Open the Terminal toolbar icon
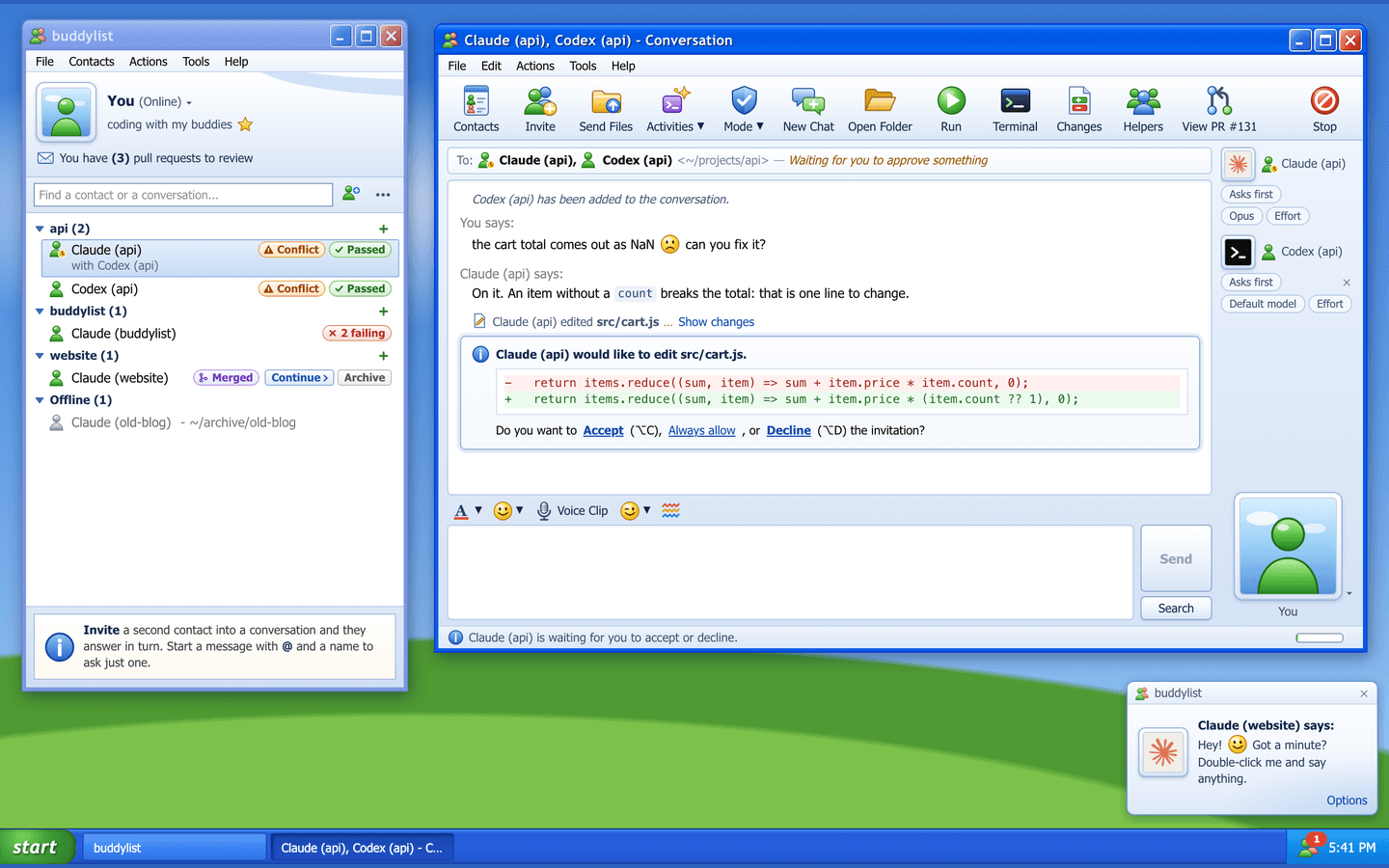The height and width of the screenshot is (868, 1389). point(1015,101)
